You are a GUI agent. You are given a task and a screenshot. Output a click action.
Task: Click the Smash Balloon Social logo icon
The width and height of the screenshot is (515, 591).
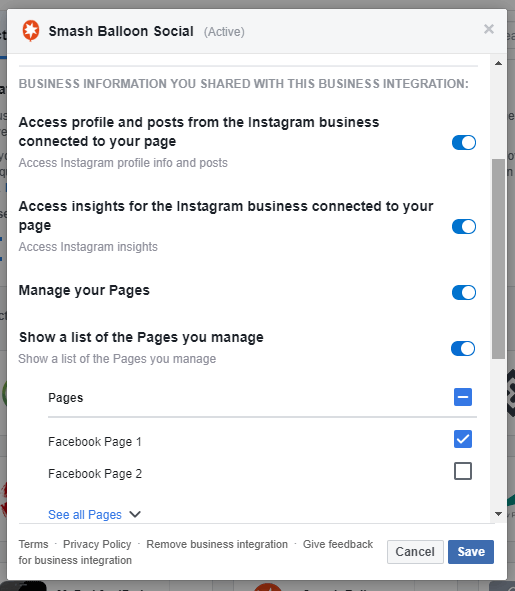pyautogui.click(x=31, y=31)
